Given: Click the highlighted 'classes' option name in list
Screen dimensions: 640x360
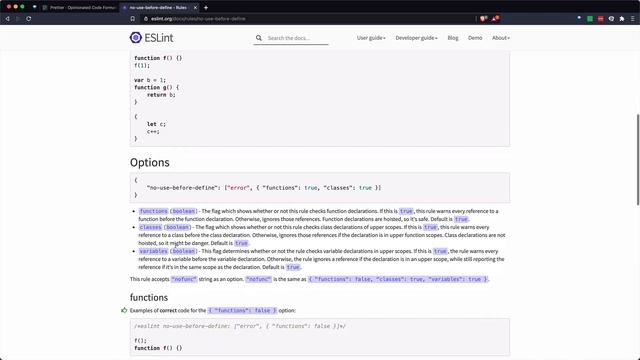Looking at the screenshot, I should click(x=150, y=227).
